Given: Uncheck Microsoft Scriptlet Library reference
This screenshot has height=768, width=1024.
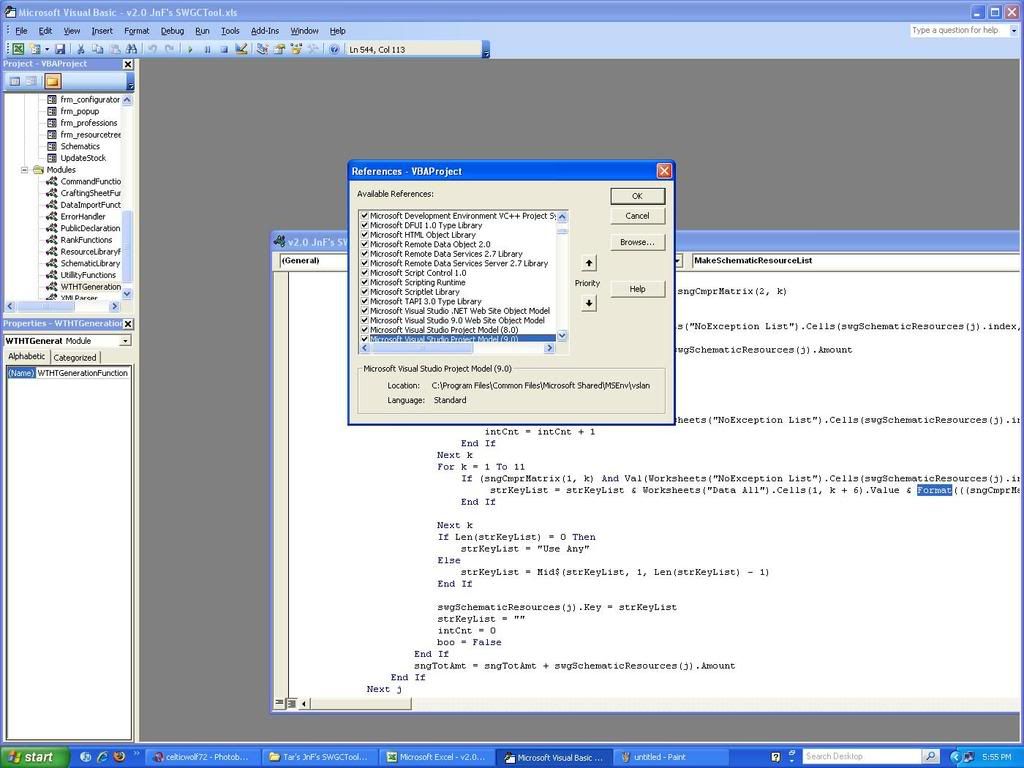Looking at the screenshot, I should (x=365, y=292).
